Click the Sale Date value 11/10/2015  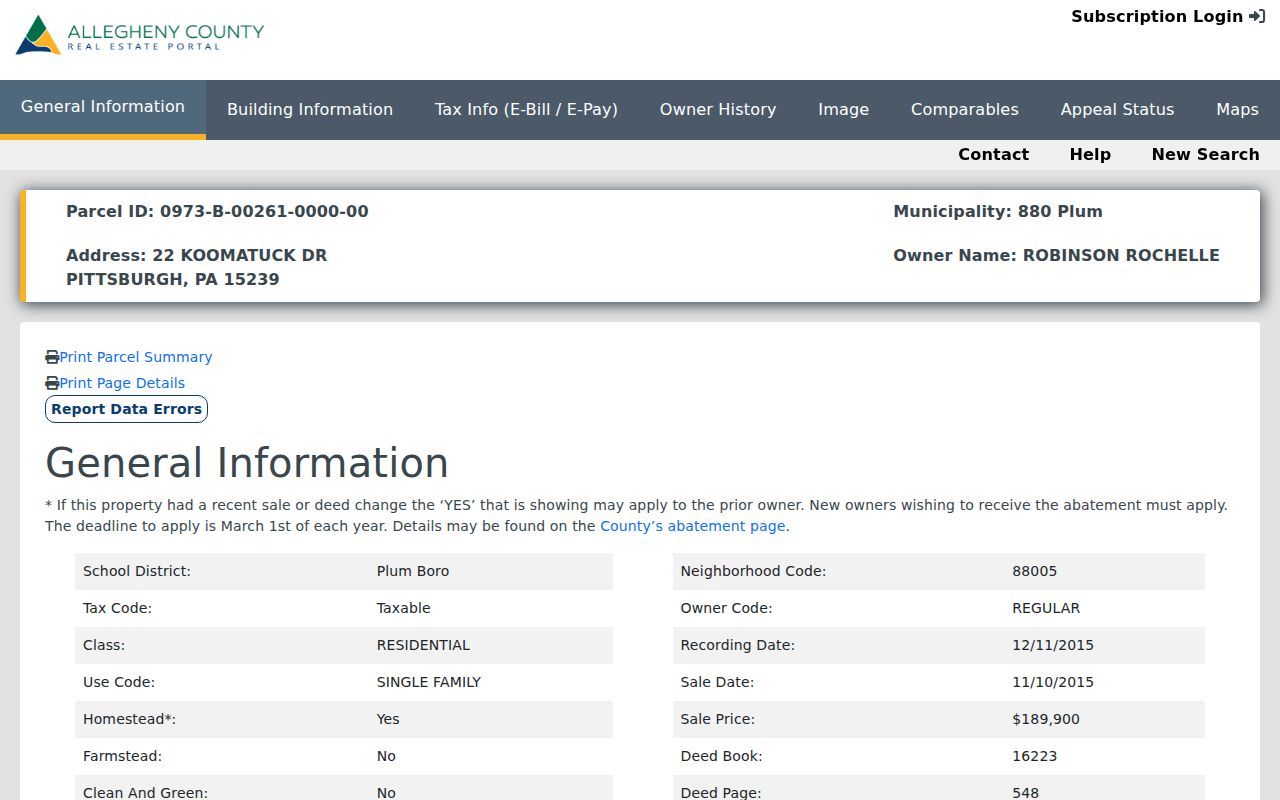click(x=1053, y=682)
